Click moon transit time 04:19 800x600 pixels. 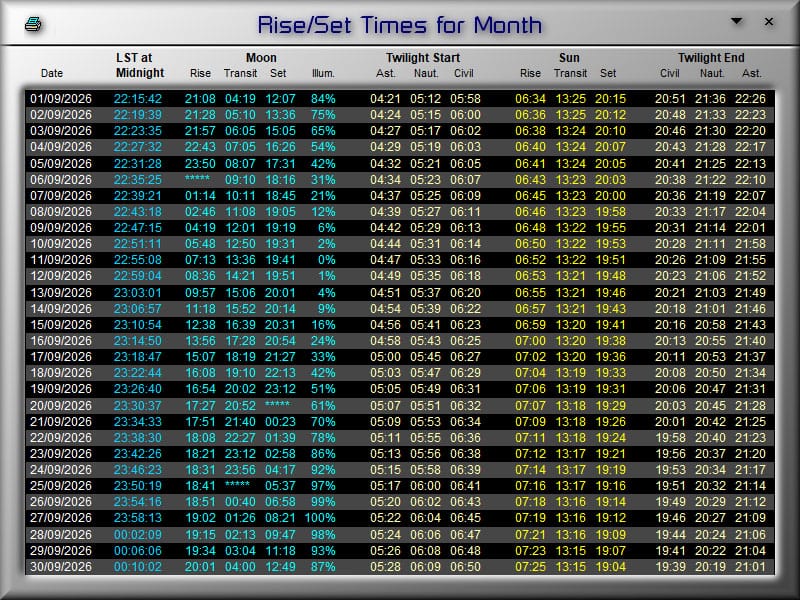tap(240, 98)
